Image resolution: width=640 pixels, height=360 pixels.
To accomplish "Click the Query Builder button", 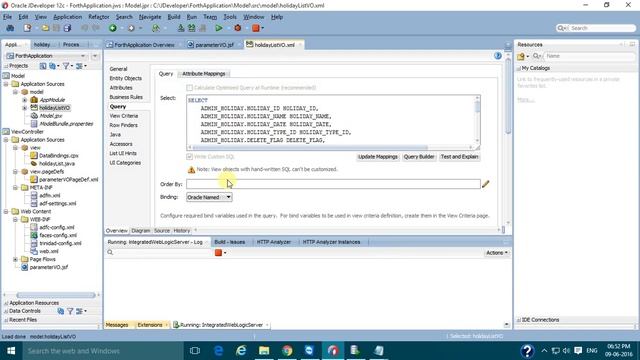I will [419, 157].
